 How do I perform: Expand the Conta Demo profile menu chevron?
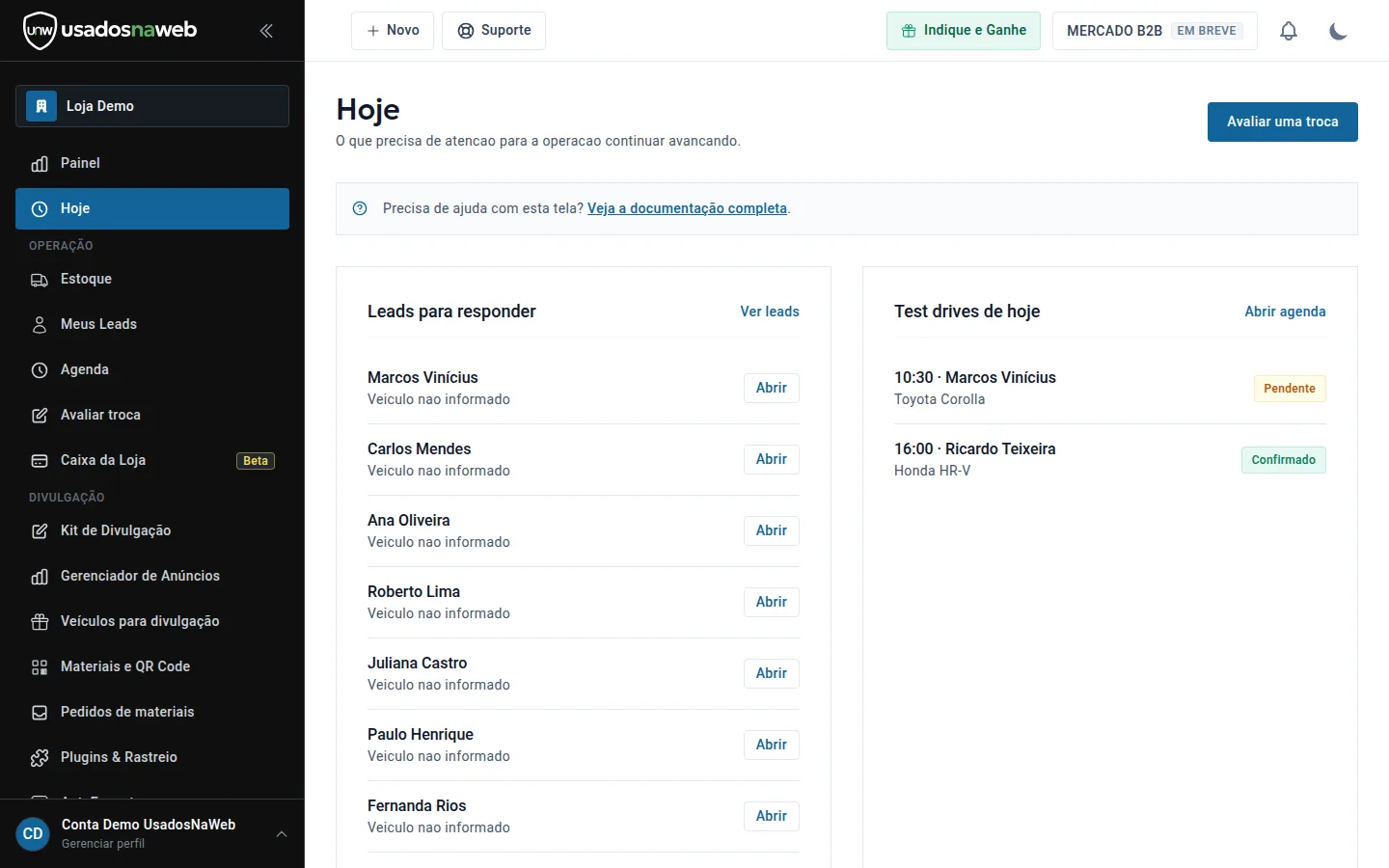click(282, 833)
